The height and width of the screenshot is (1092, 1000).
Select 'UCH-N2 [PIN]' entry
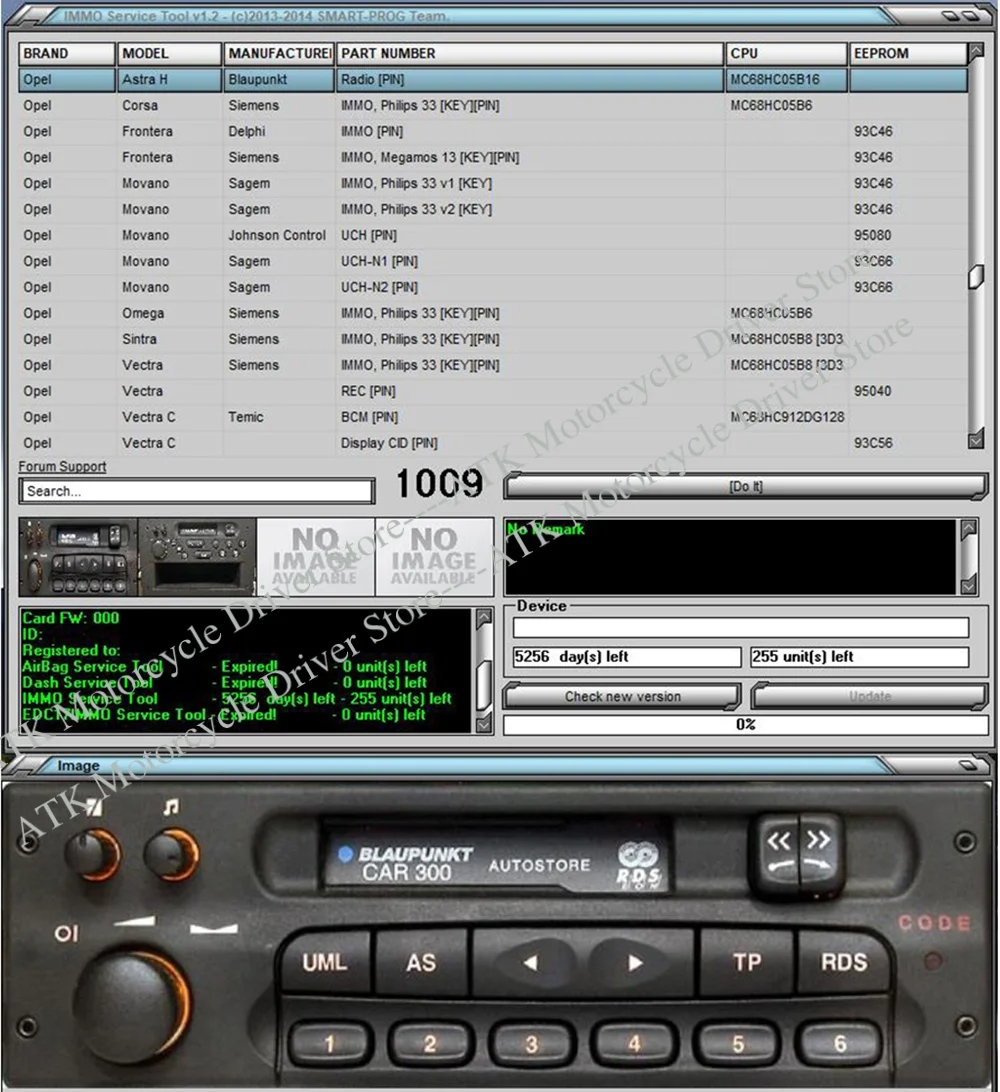pos(380,287)
